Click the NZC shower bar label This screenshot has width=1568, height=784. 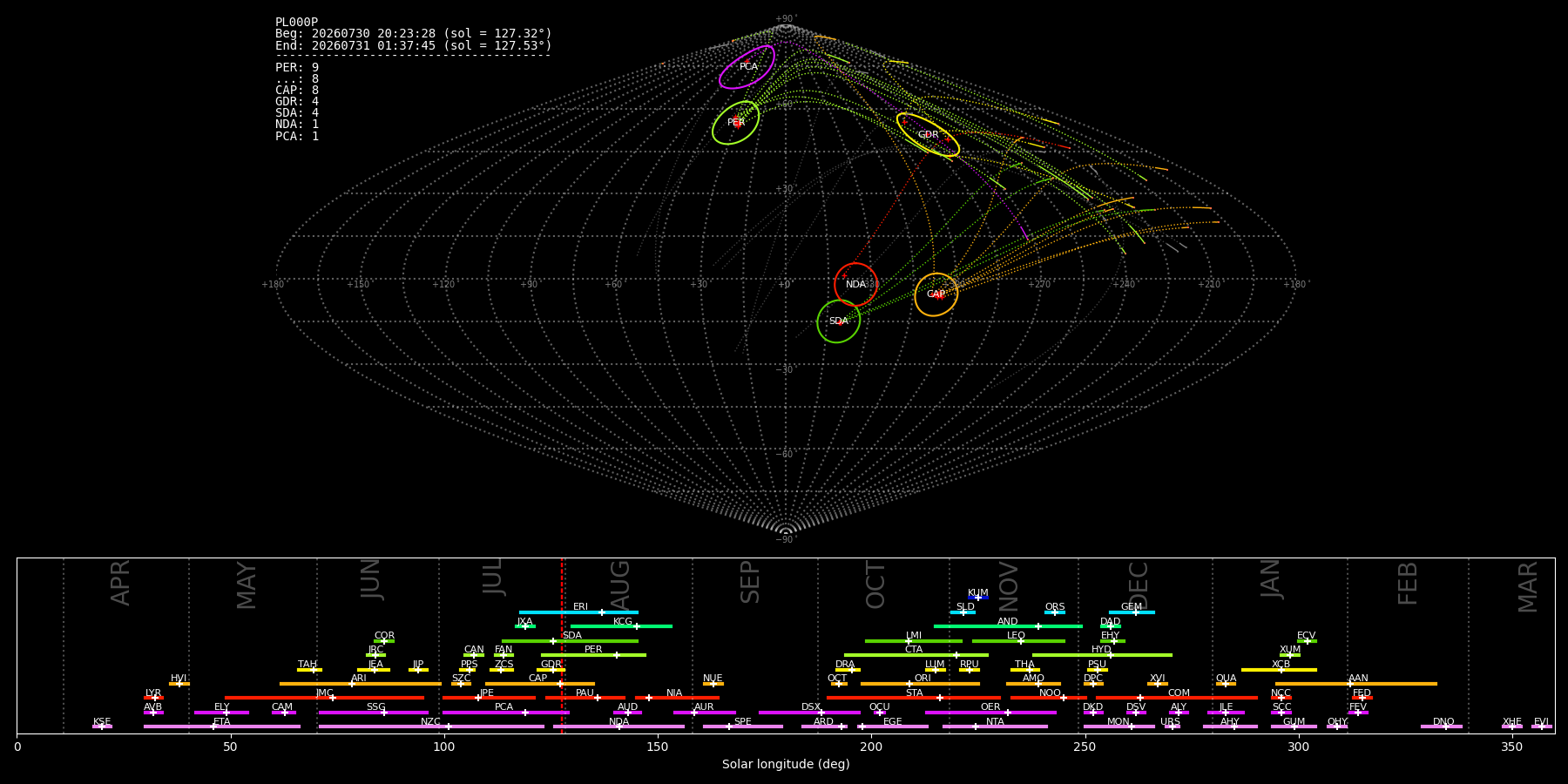point(430,722)
